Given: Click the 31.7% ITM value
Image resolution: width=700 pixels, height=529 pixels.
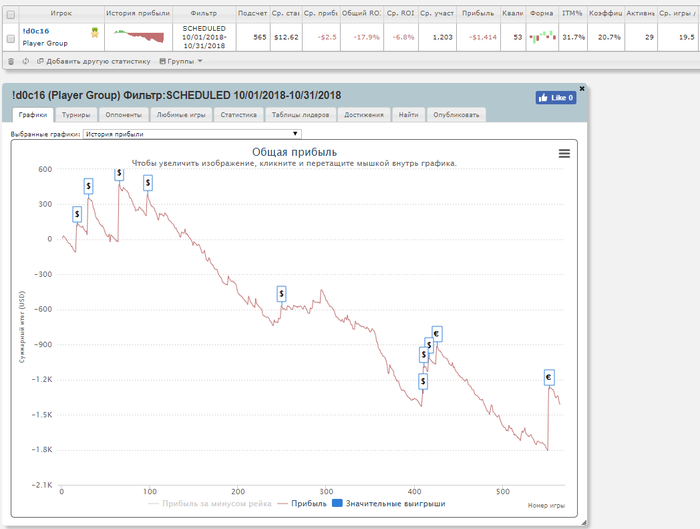Looking at the screenshot, I should [x=574, y=37].
